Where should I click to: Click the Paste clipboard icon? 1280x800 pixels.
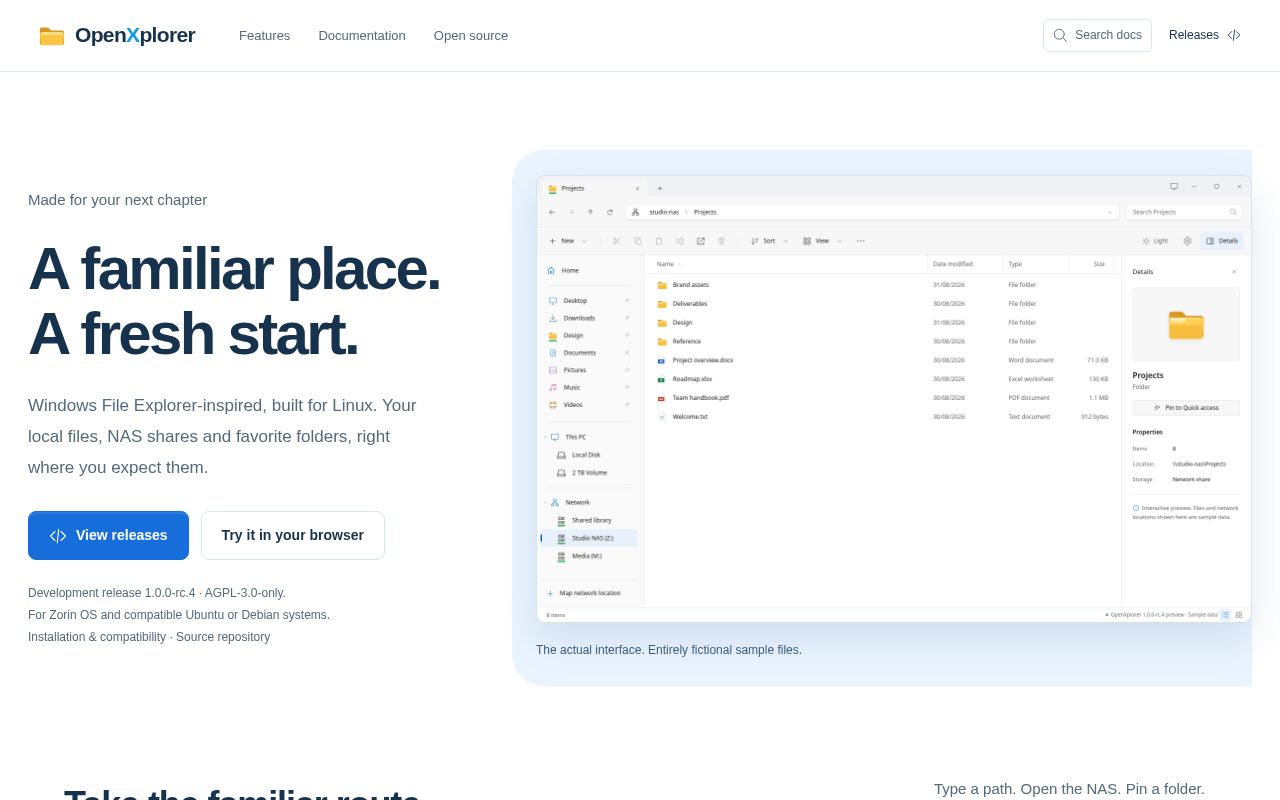point(659,241)
